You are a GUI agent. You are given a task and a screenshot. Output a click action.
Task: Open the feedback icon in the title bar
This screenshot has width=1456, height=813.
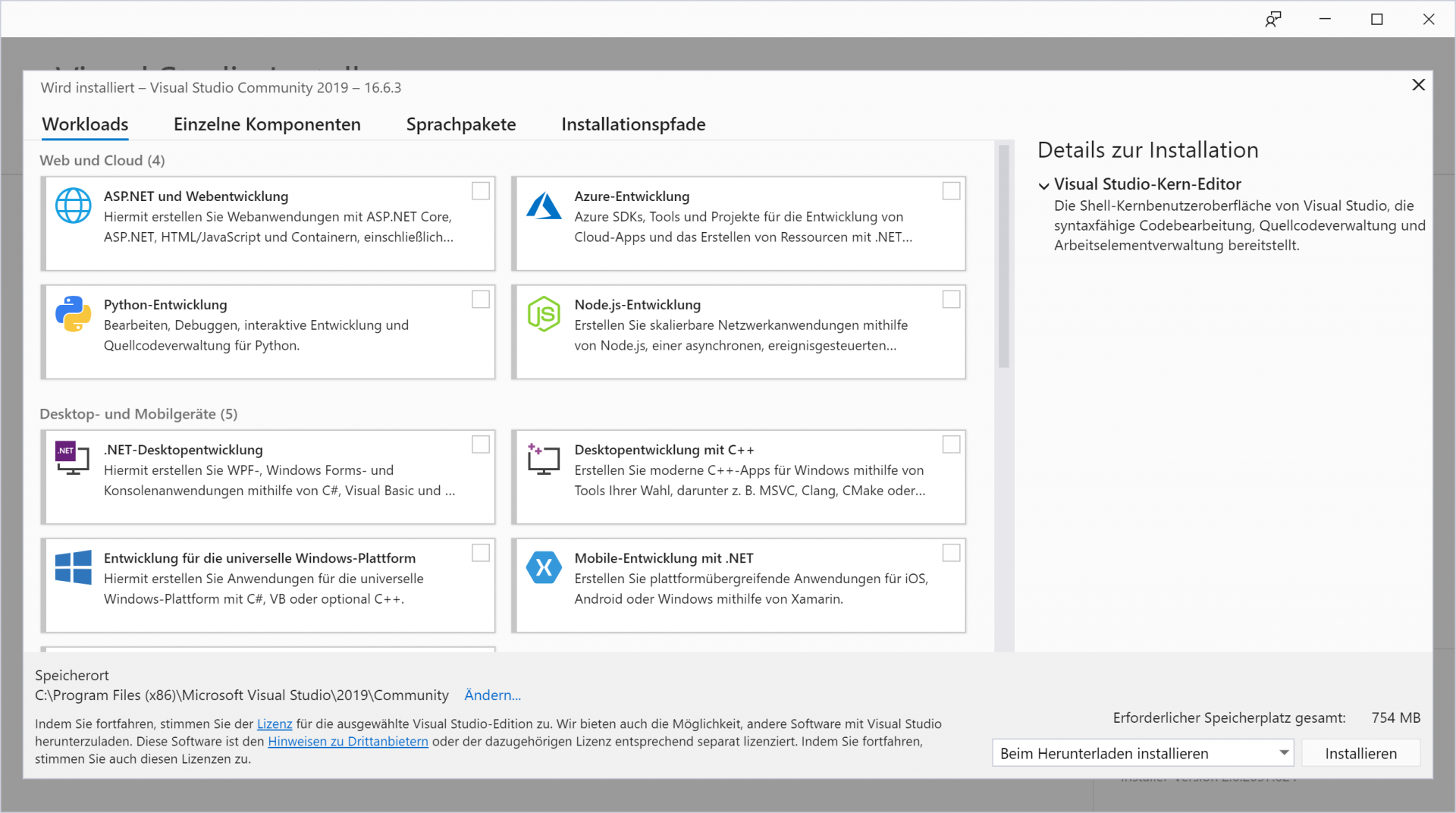pos(1273,19)
